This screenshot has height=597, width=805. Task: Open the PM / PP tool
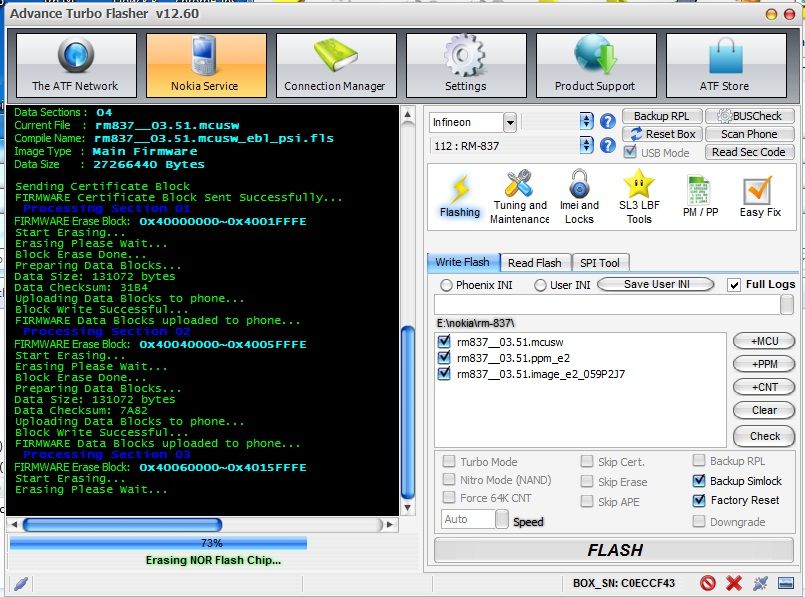[x=700, y=196]
